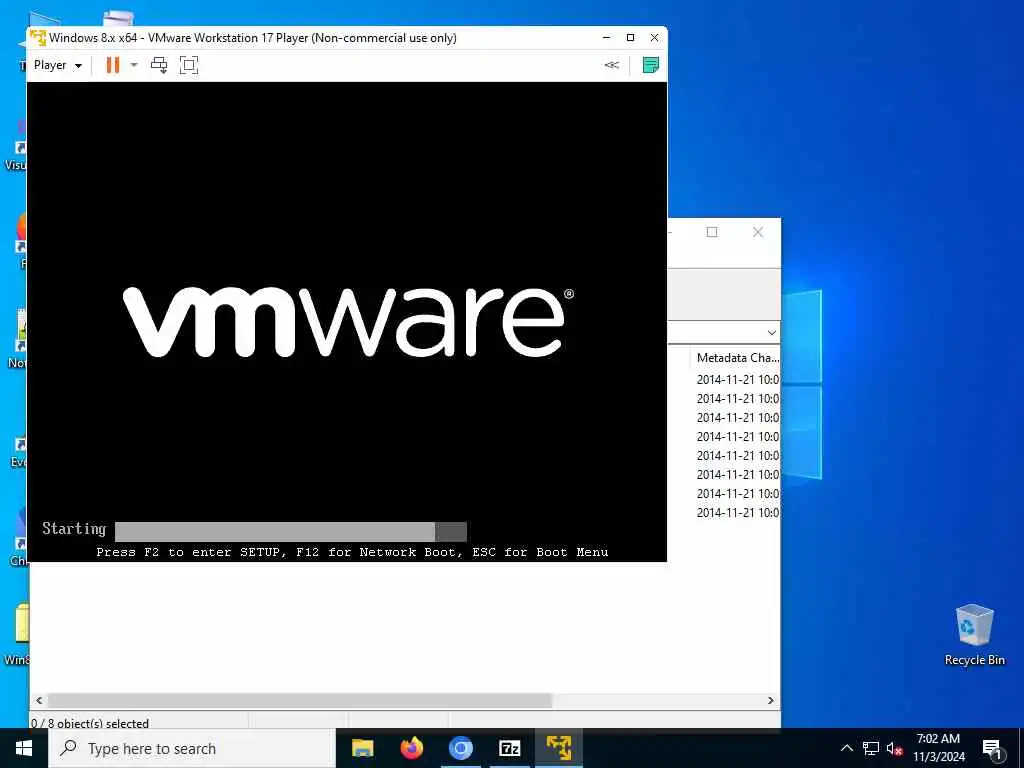
Task: Open the notification center icon
Action: 992,749
